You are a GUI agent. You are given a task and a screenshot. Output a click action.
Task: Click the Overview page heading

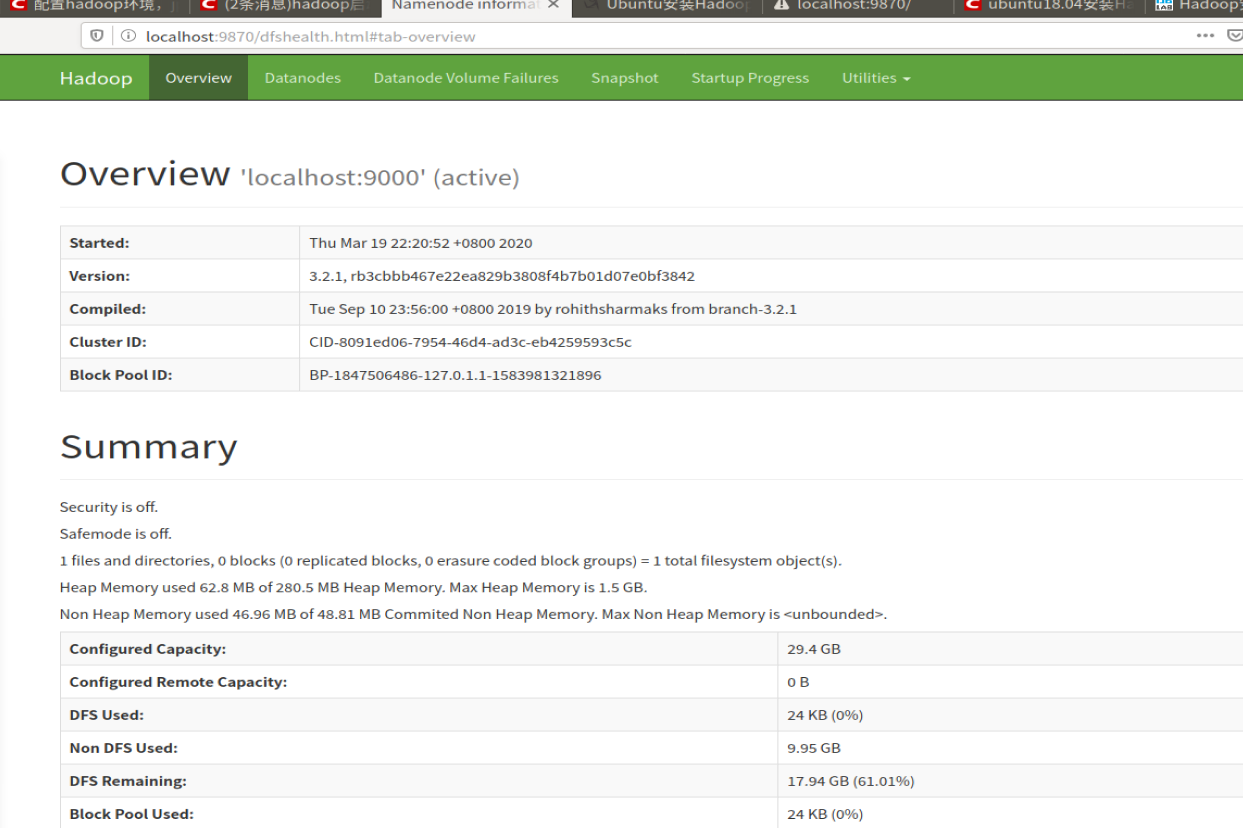point(145,174)
